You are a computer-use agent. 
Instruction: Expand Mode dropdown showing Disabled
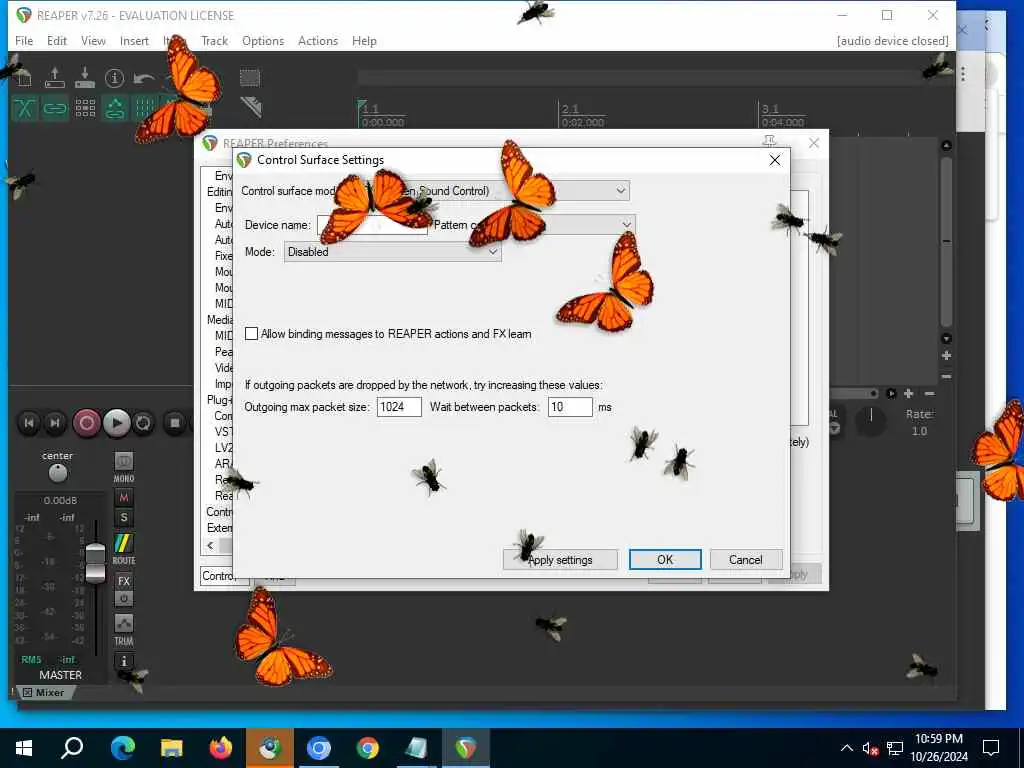click(x=392, y=251)
